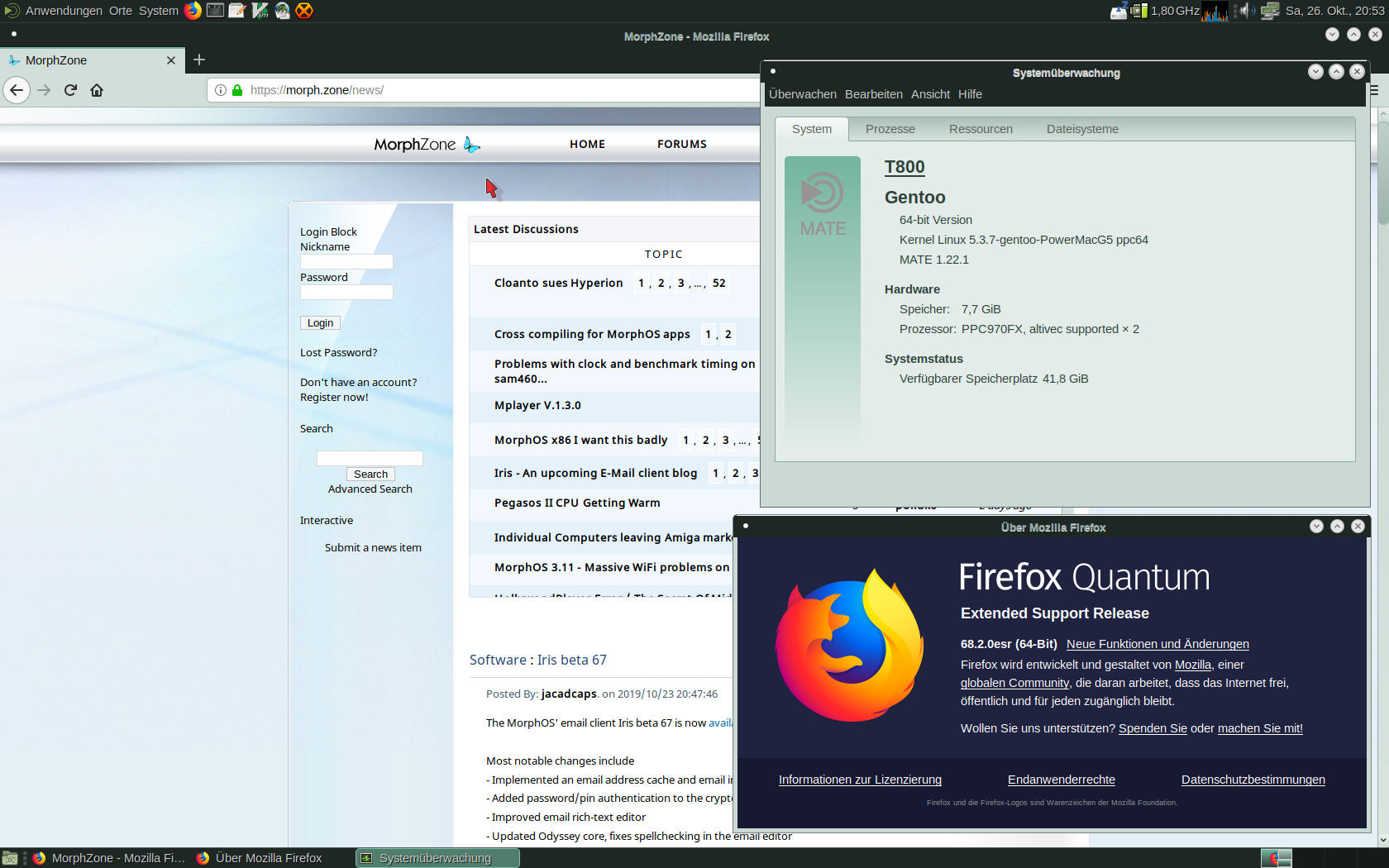Open Spenden Sie link
The image size is (1389, 868).
tap(1153, 728)
